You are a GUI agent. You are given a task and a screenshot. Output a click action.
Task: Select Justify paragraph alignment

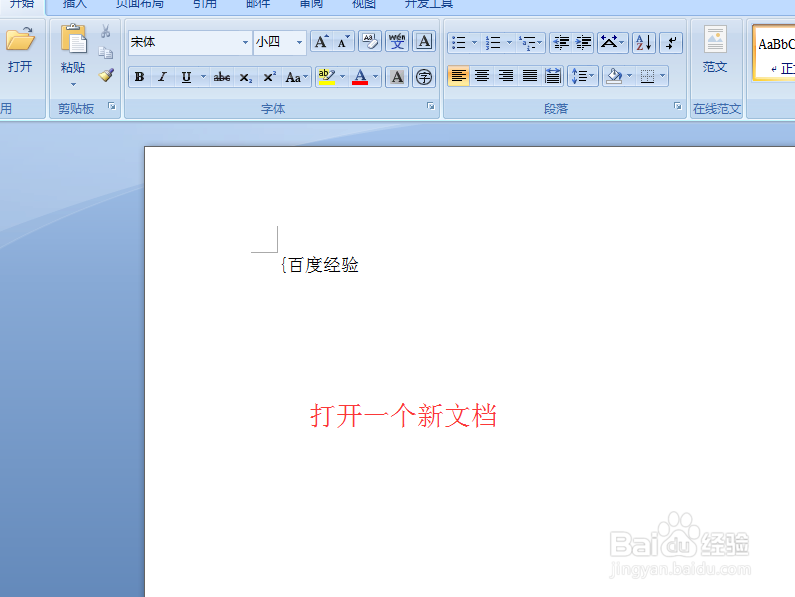point(529,76)
